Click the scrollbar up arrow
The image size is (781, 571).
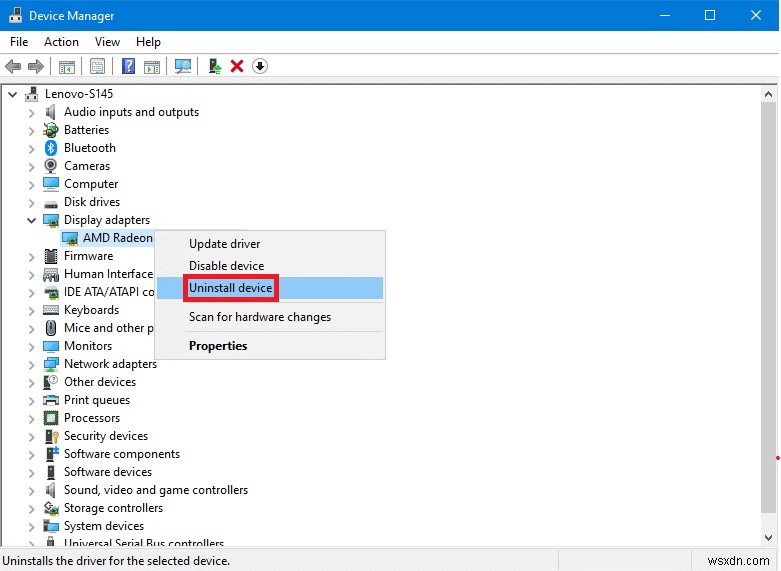[768, 94]
